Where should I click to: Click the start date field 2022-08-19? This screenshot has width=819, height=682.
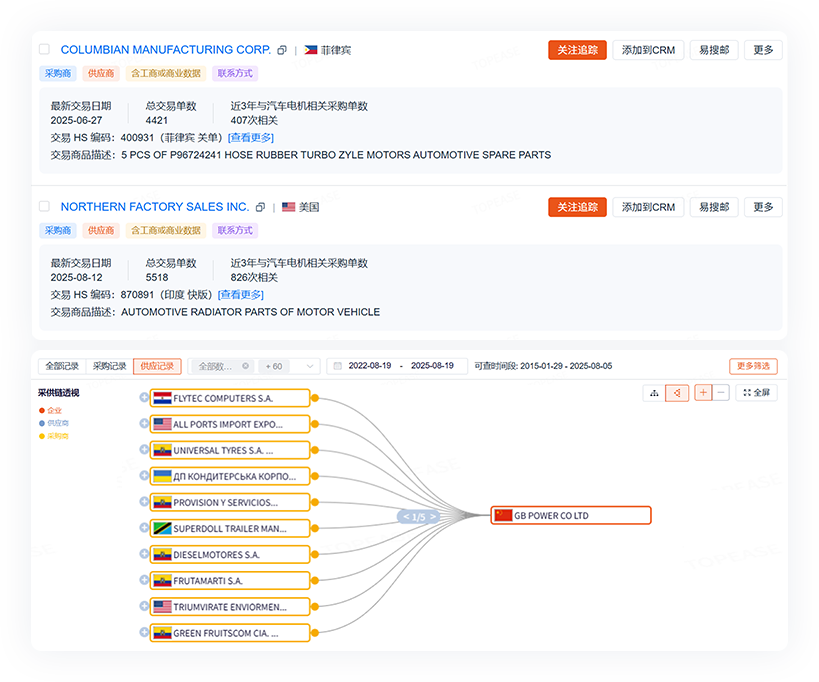pos(369,366)
